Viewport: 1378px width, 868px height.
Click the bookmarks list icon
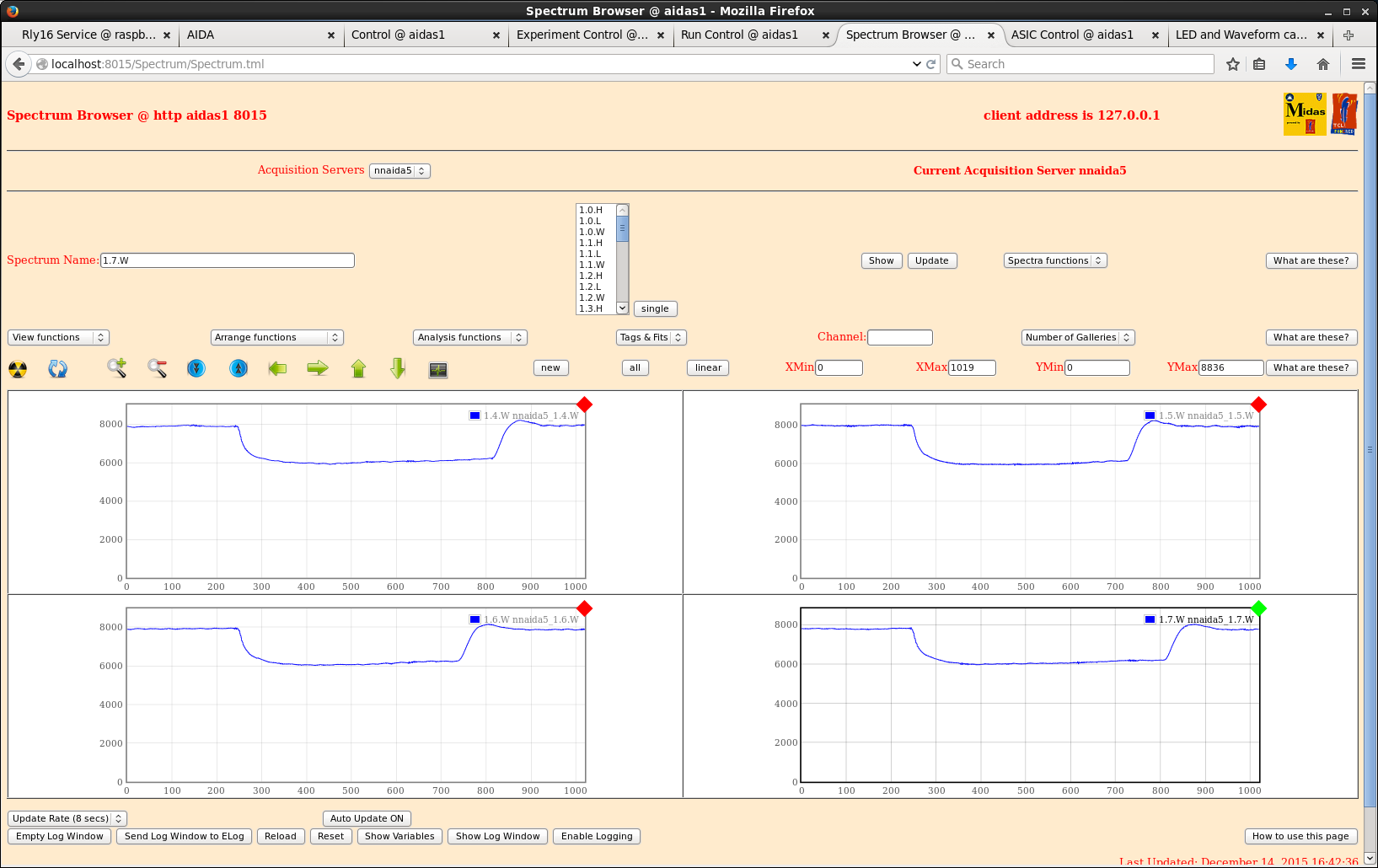[x=1259, y=64]
